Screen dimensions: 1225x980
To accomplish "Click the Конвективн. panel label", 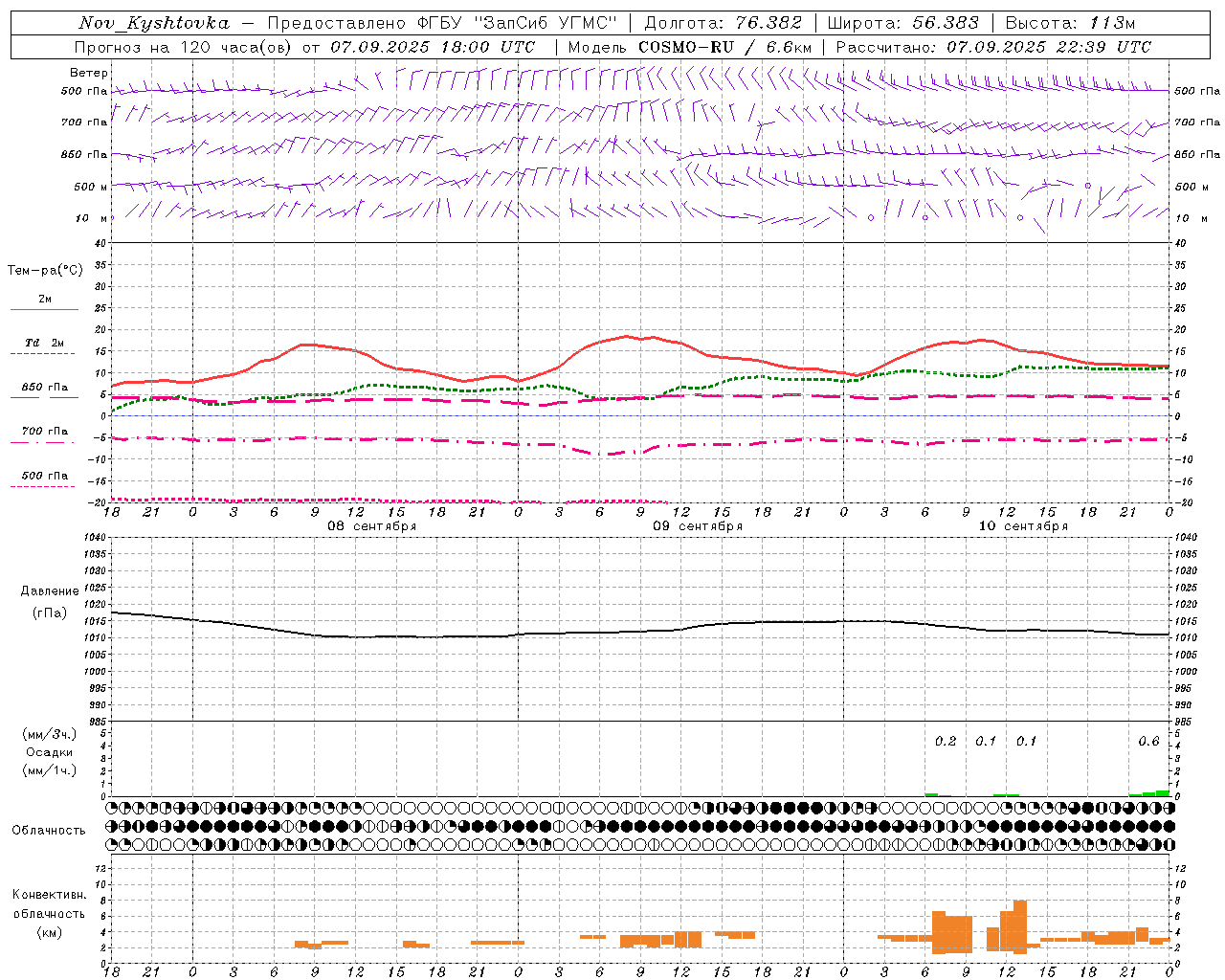I will pos(50,895).
